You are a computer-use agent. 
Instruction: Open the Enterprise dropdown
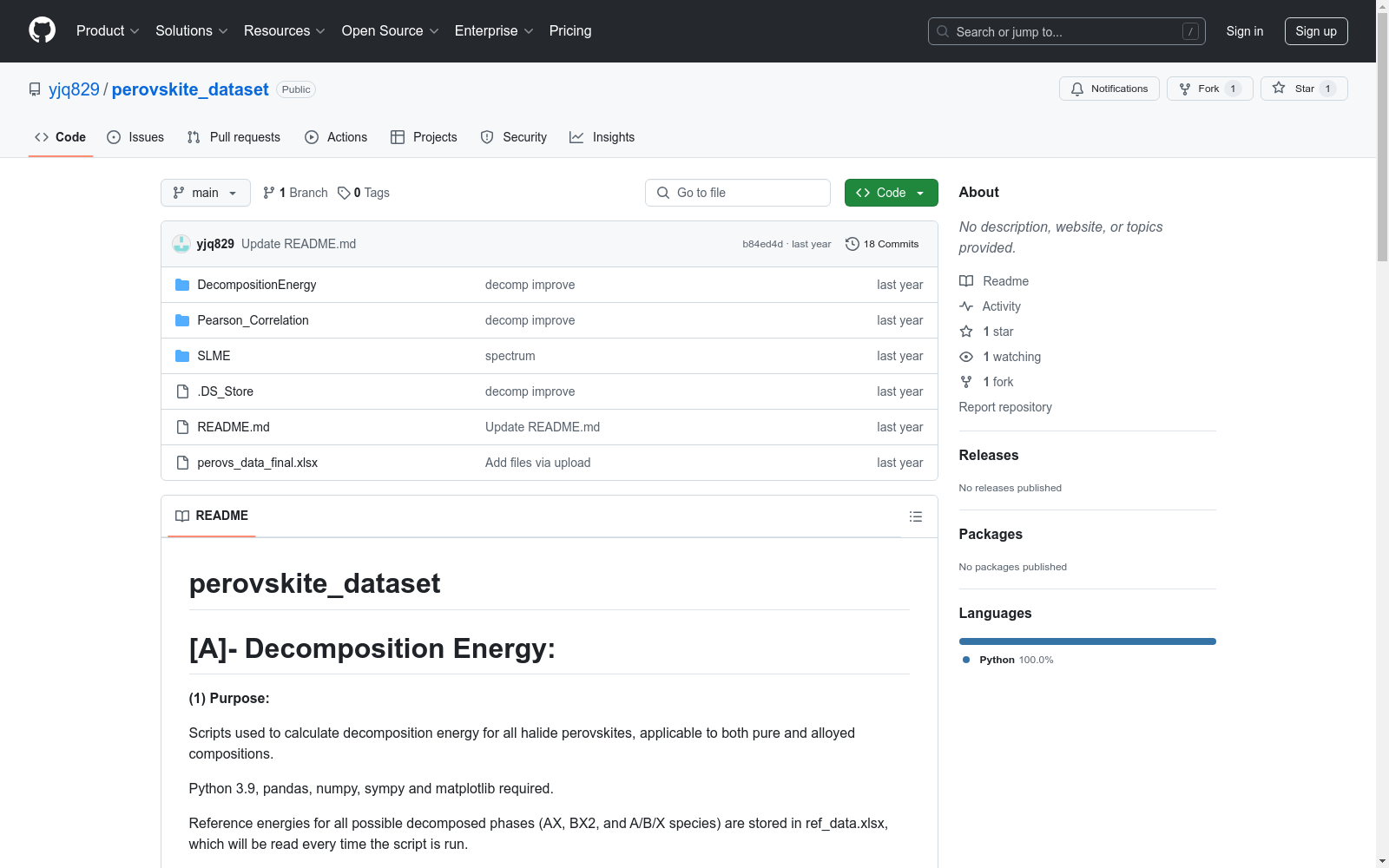pos(494,30)
